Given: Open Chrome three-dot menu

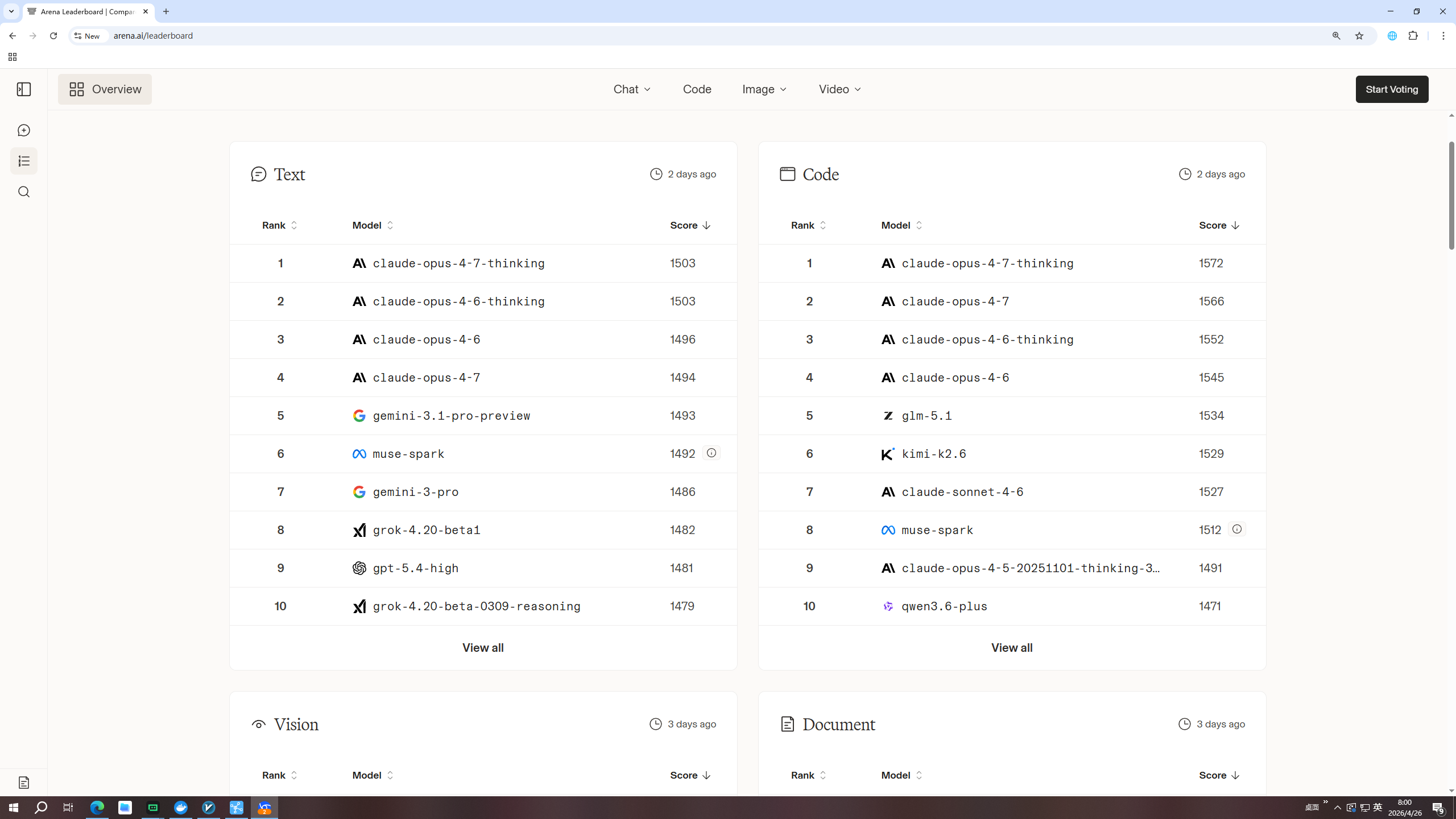Looking at the screenshot, I should [x=1443, y=35].
